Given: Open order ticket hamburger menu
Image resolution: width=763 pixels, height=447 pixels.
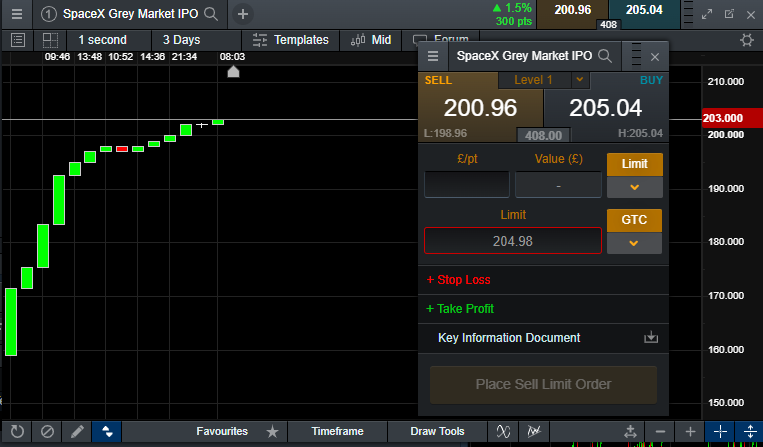Looking at the screenshot, I should pos(433,56).
